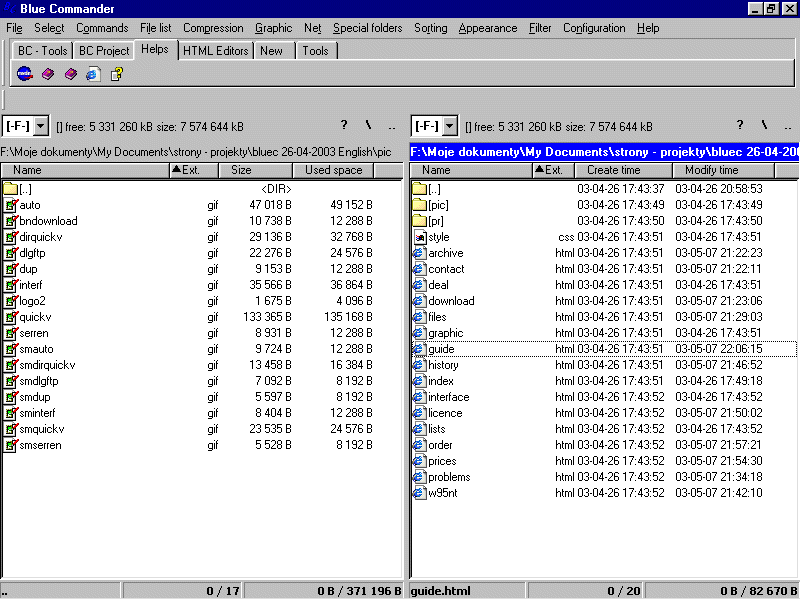Switch to the Tools toolbar tab
Image resolution: width=800 pixels, height=600 pixels.
click(x=315, y=51)
